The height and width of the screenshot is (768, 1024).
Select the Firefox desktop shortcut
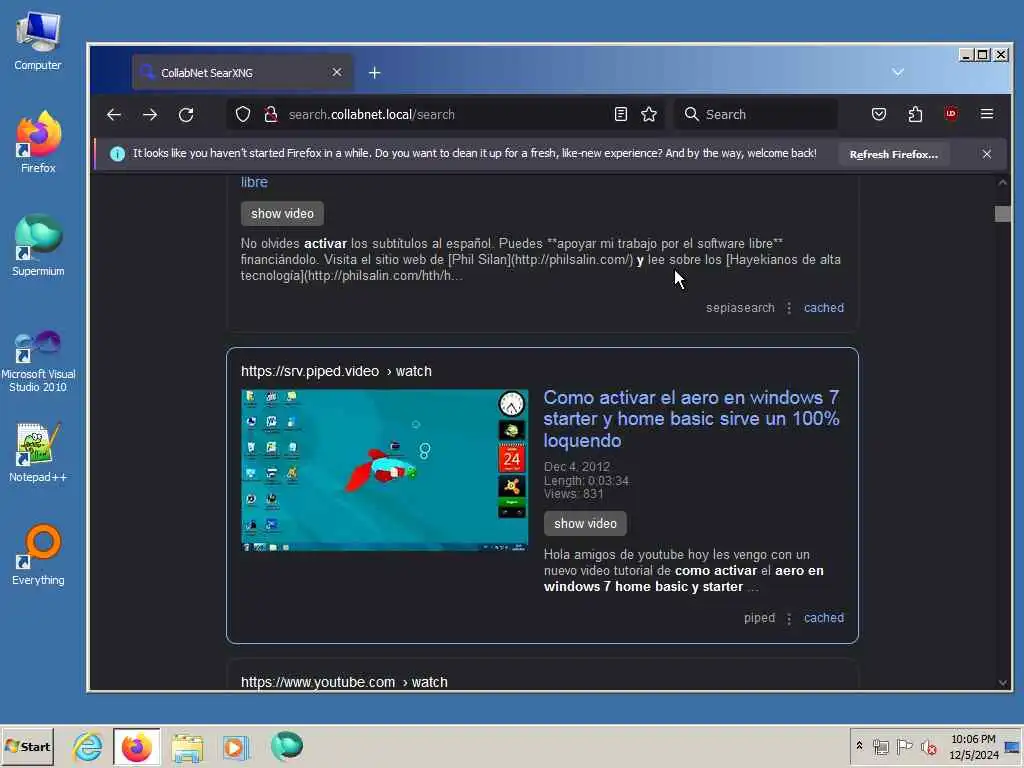pos(38,142)
